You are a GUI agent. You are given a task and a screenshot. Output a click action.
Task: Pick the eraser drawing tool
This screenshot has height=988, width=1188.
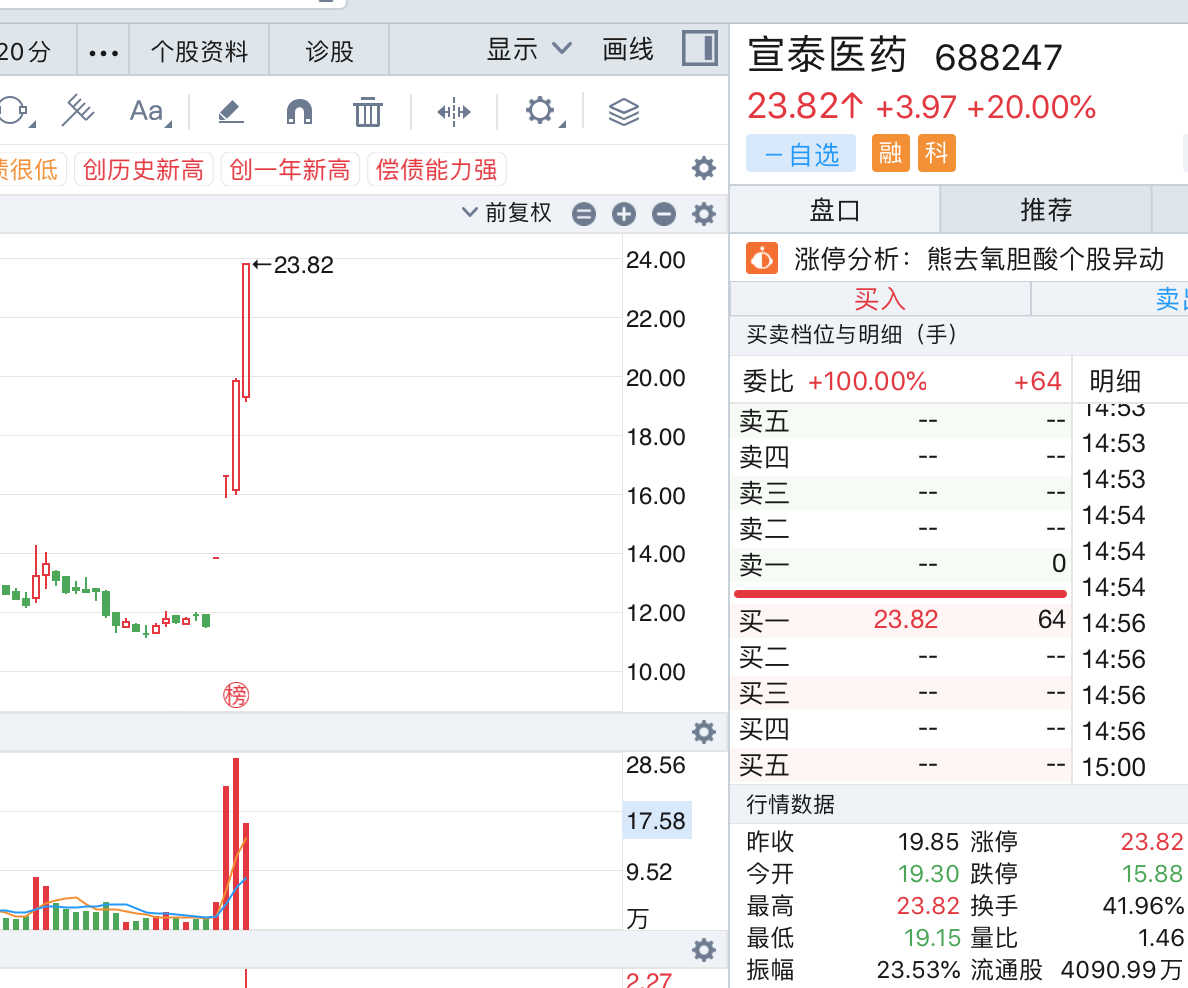point(231,111)
